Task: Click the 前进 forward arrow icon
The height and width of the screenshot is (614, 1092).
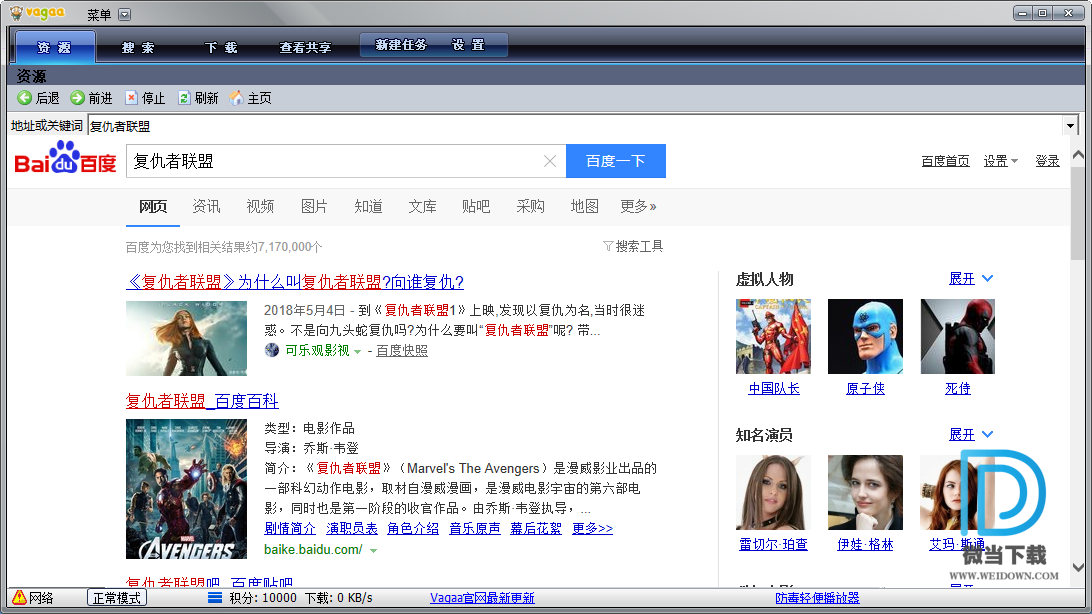Action: click(77, 98)
